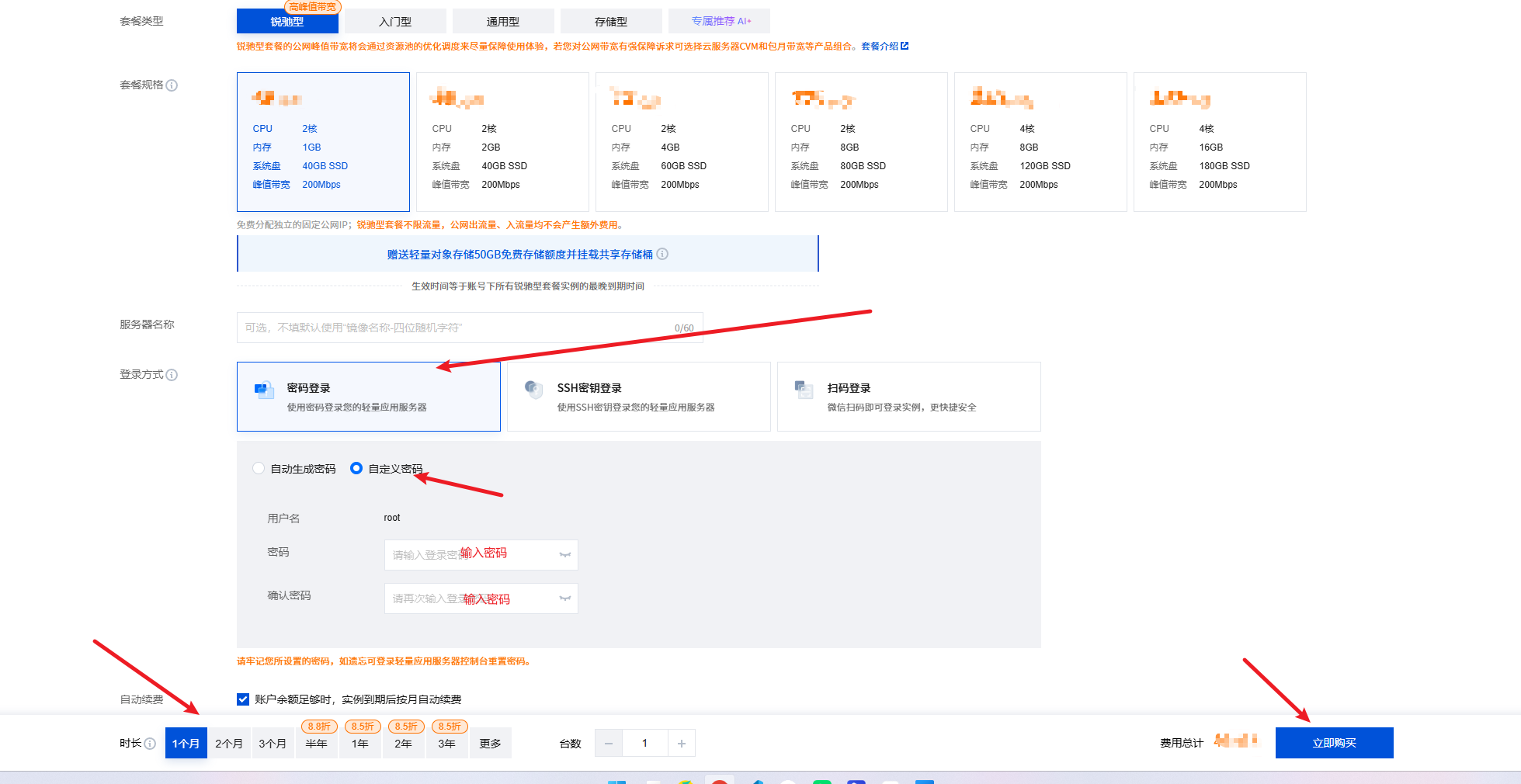Select the 自动生成密码 radio button
This screenshot has height=784, width=1521.
tap(258, 468)
